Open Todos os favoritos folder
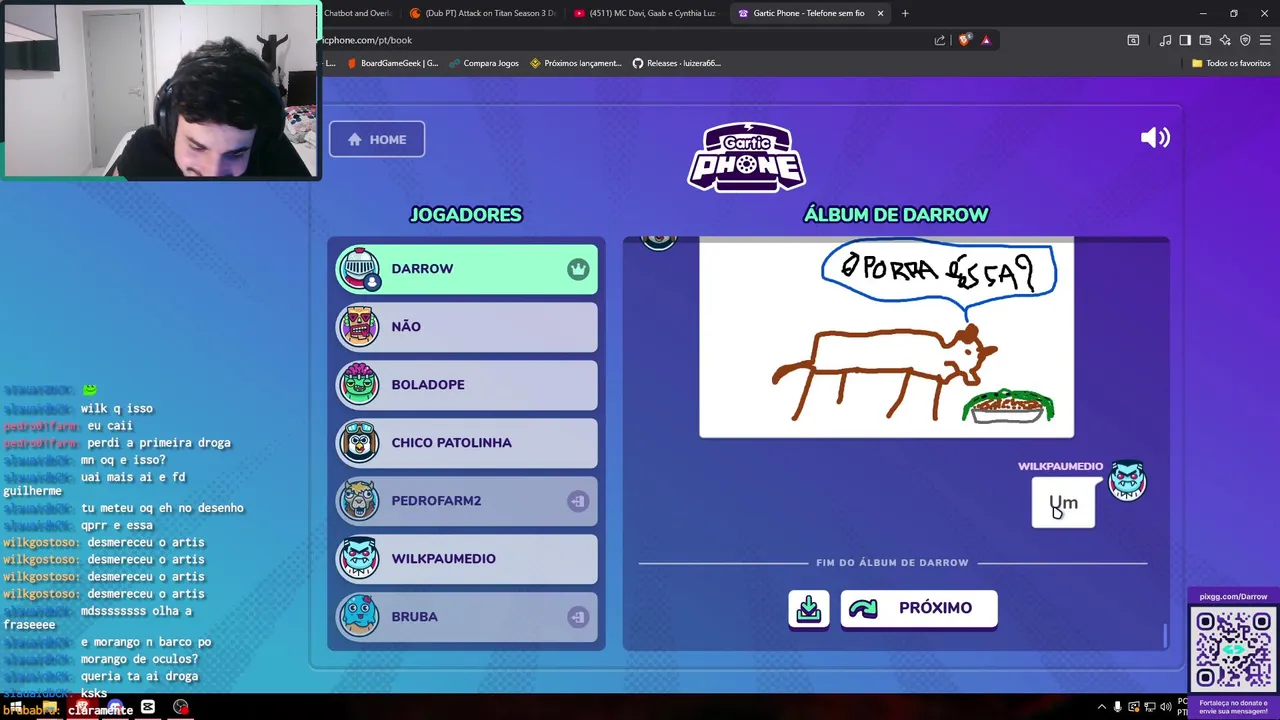 pos(1231,63)
